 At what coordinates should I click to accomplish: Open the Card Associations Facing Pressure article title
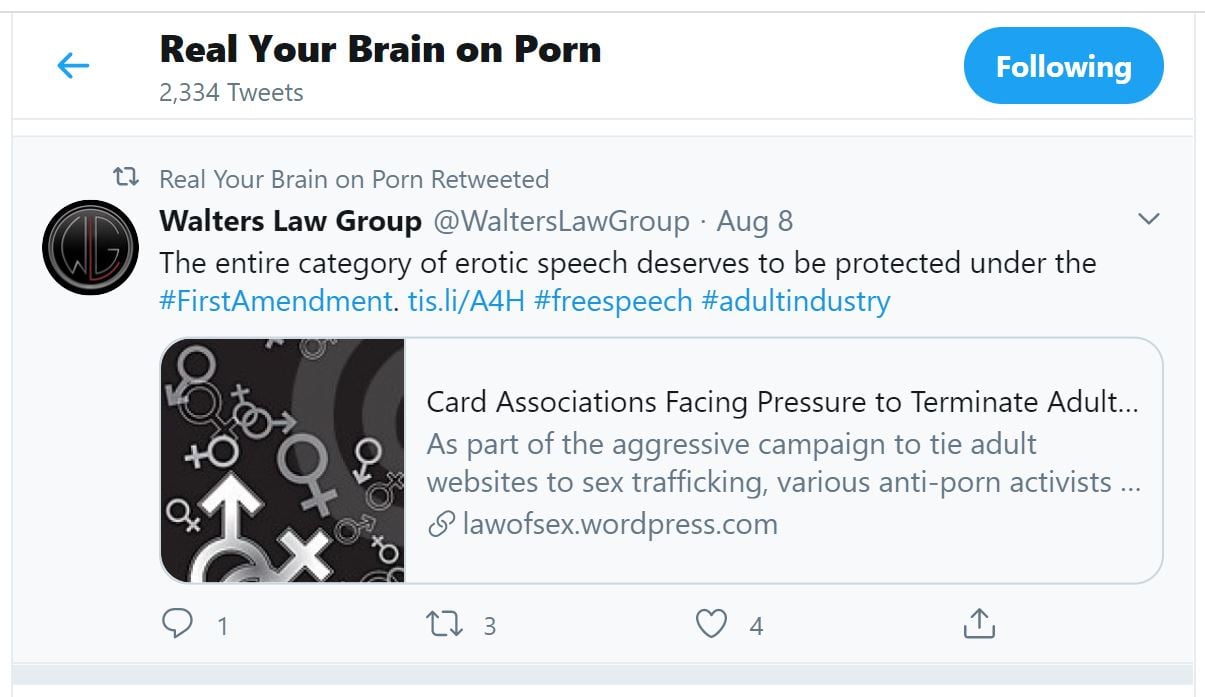coord(782,402)
